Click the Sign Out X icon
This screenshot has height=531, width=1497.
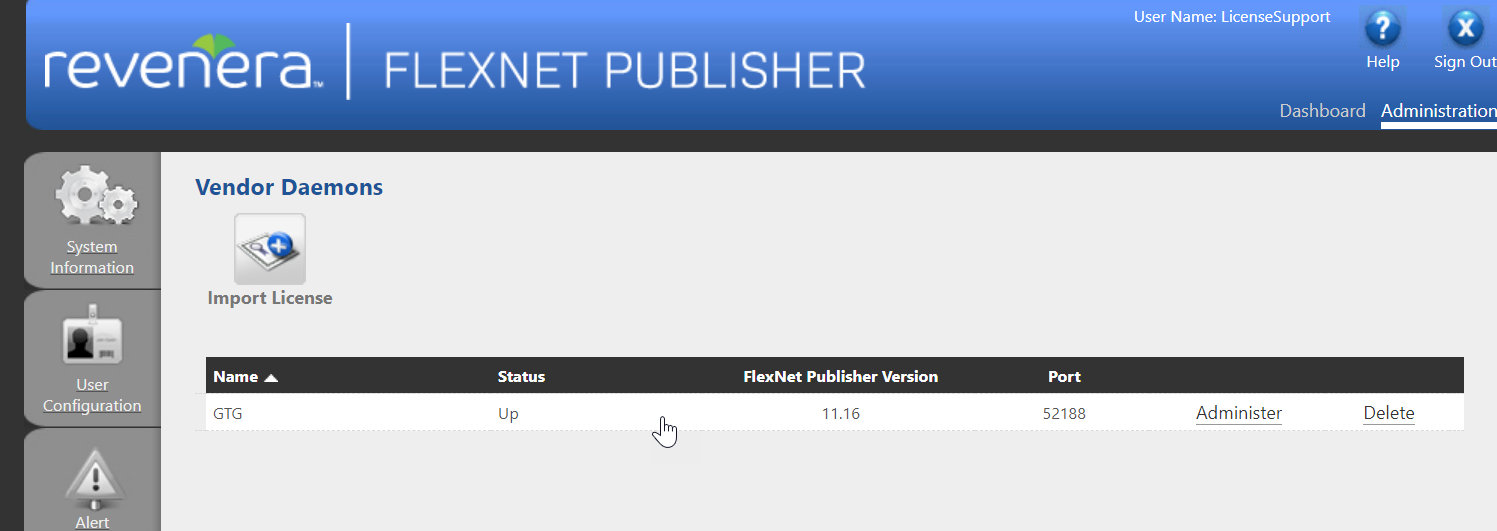coord(1465,28)
